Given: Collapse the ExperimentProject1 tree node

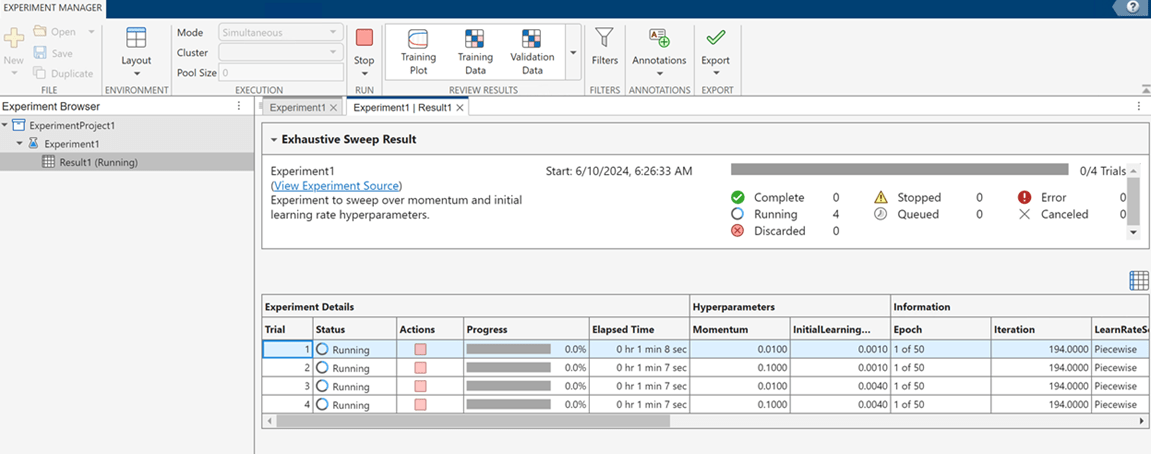Looking at the screenshot, I should click(x=7, y=126).
